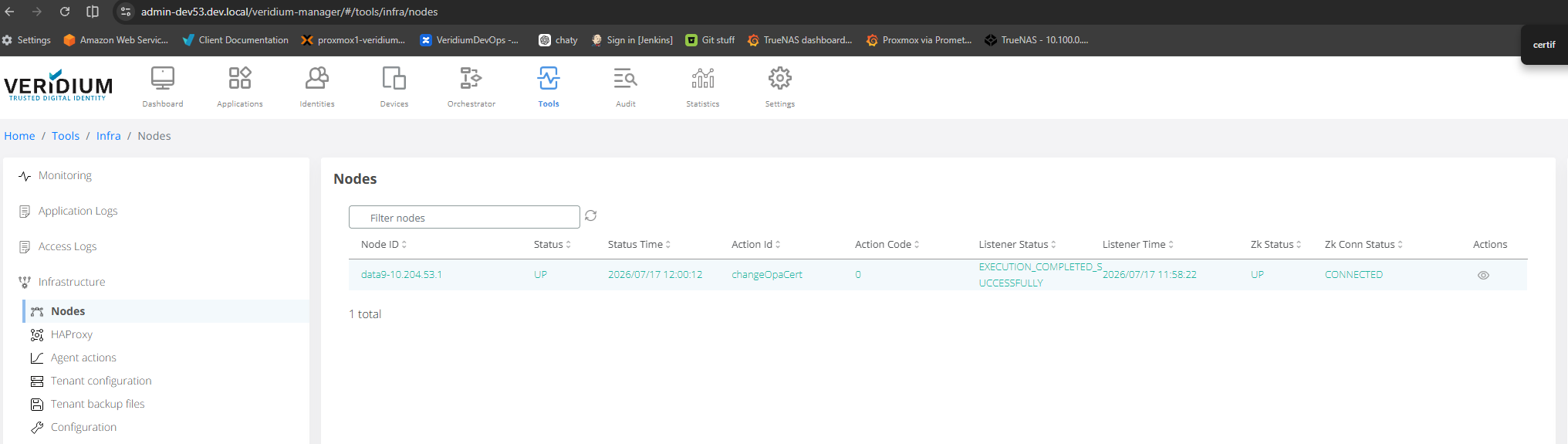This screenshot has width=1568, height=444.
Task: Click the Veridium logo
Action: pos(59,86)
